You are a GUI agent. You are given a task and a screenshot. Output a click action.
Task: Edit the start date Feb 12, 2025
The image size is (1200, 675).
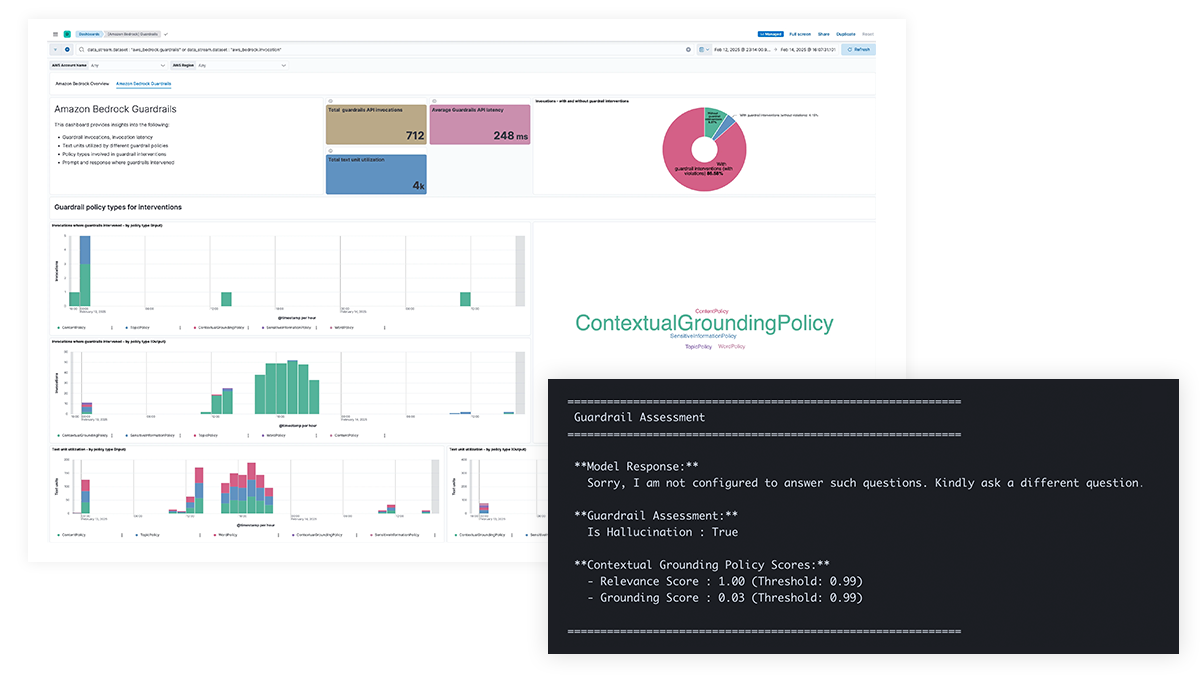pyautogui.click(x=742, y=49)
